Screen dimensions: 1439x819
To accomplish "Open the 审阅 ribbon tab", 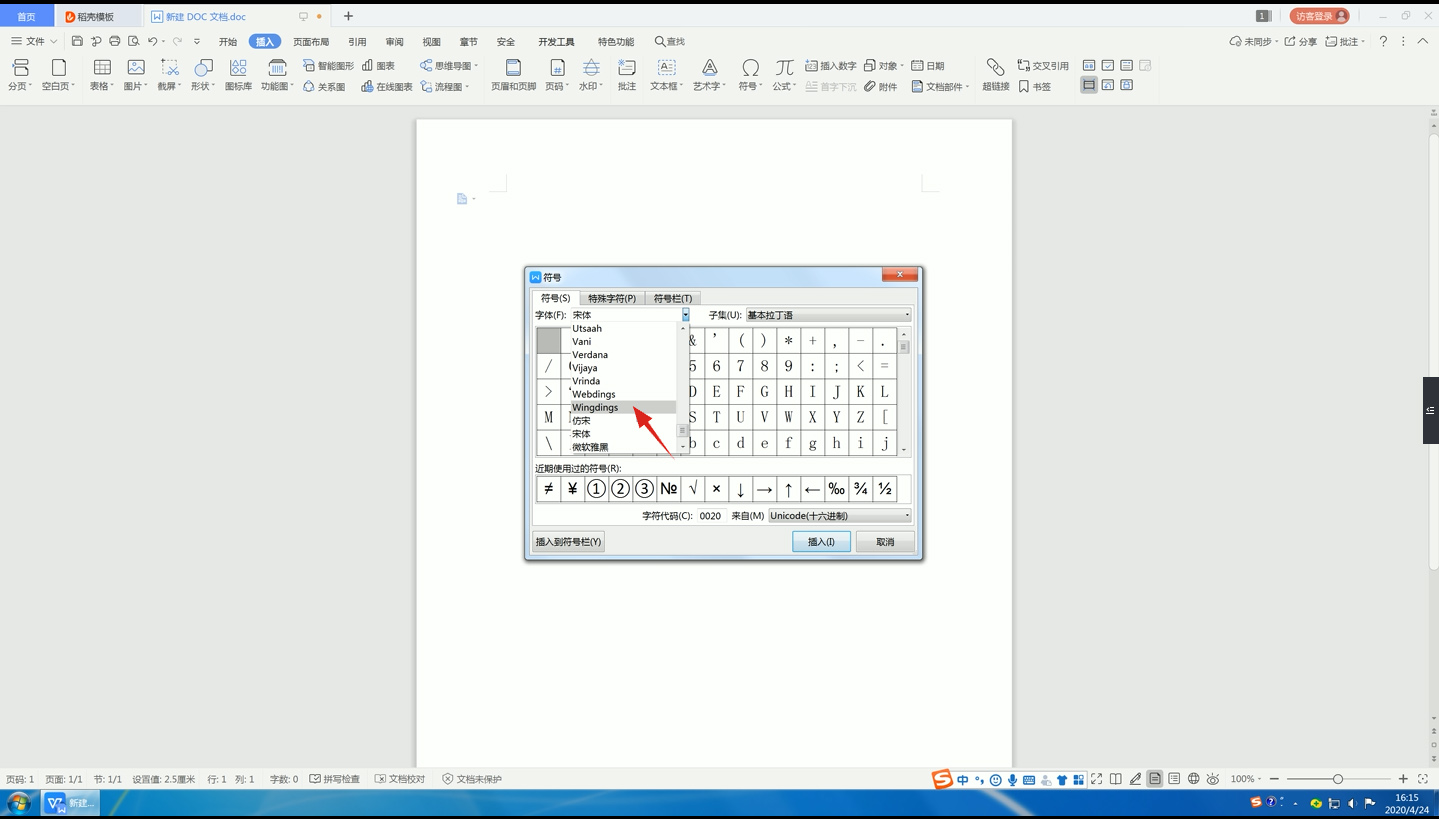I will (x=394, y=42).
